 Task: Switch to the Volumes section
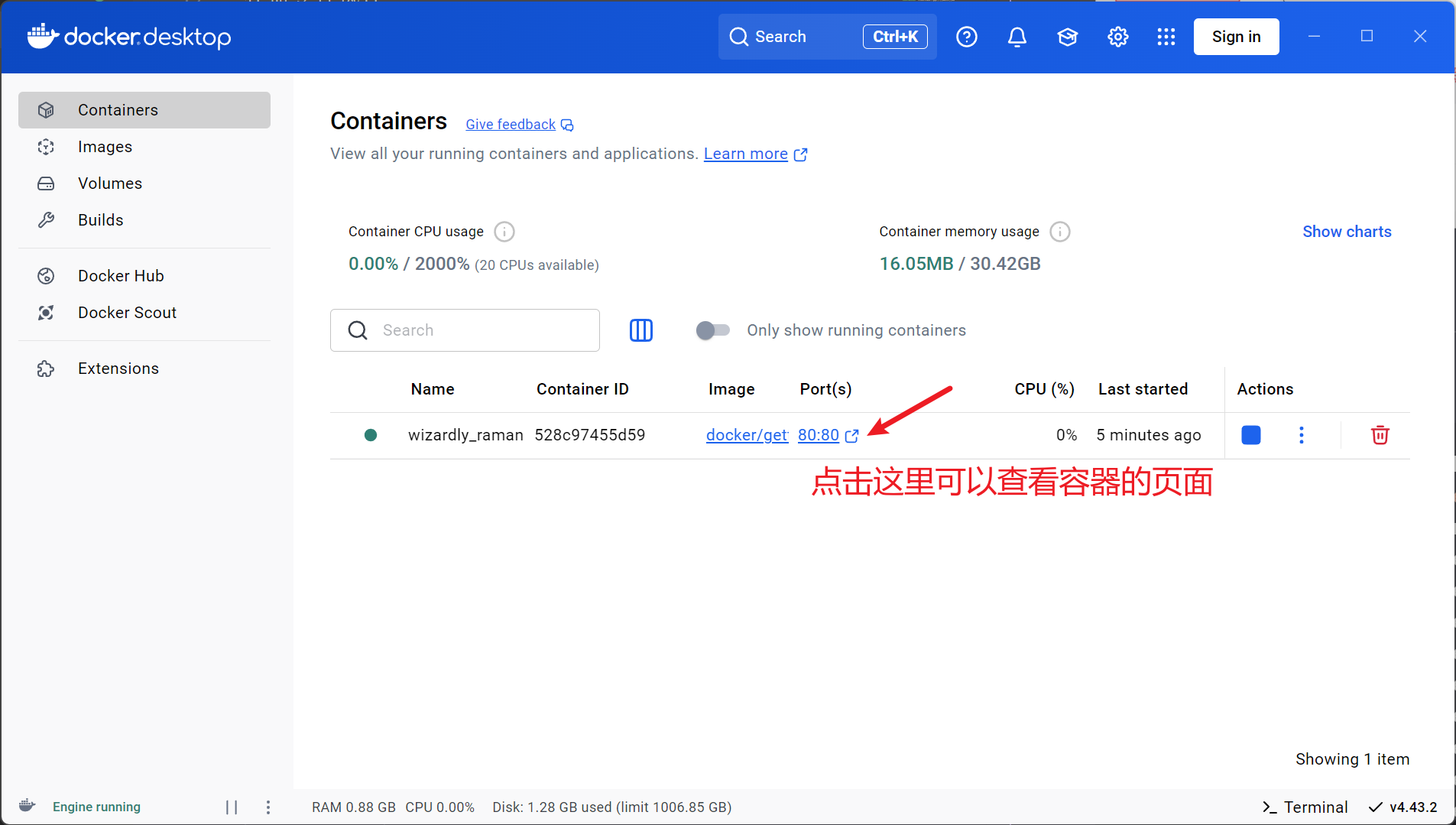[110, 183]
